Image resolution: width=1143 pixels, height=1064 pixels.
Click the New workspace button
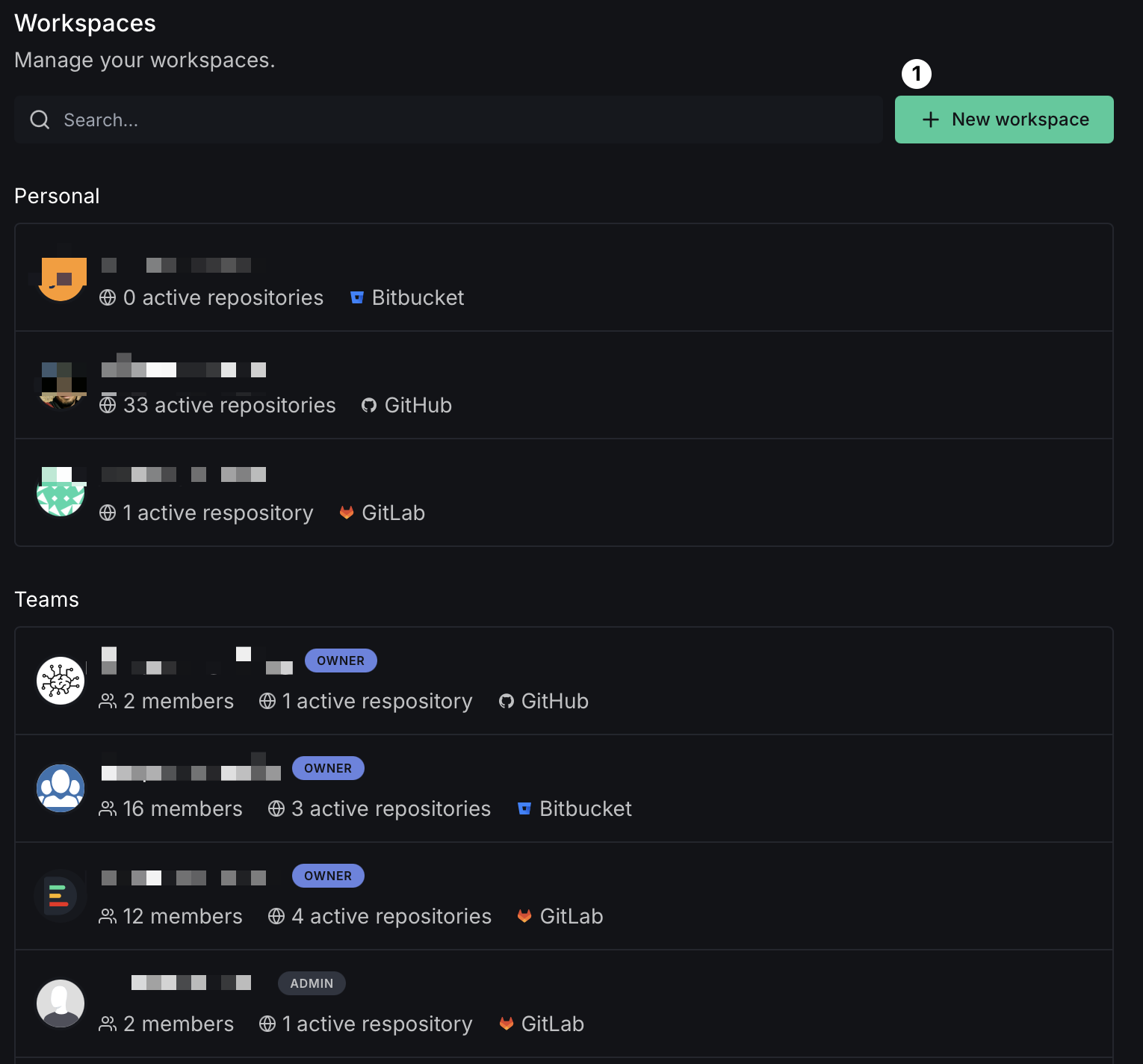point(1003,120)
